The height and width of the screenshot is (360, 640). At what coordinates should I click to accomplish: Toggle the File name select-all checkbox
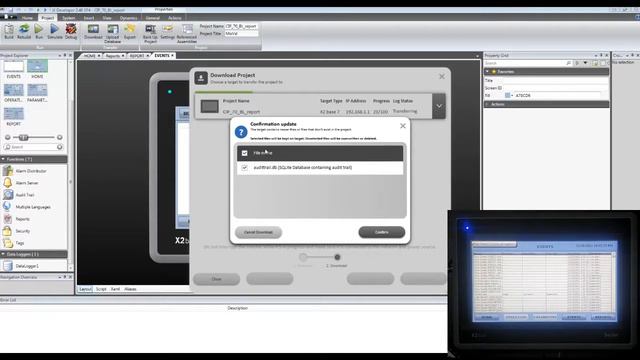(x=244, y=153)
